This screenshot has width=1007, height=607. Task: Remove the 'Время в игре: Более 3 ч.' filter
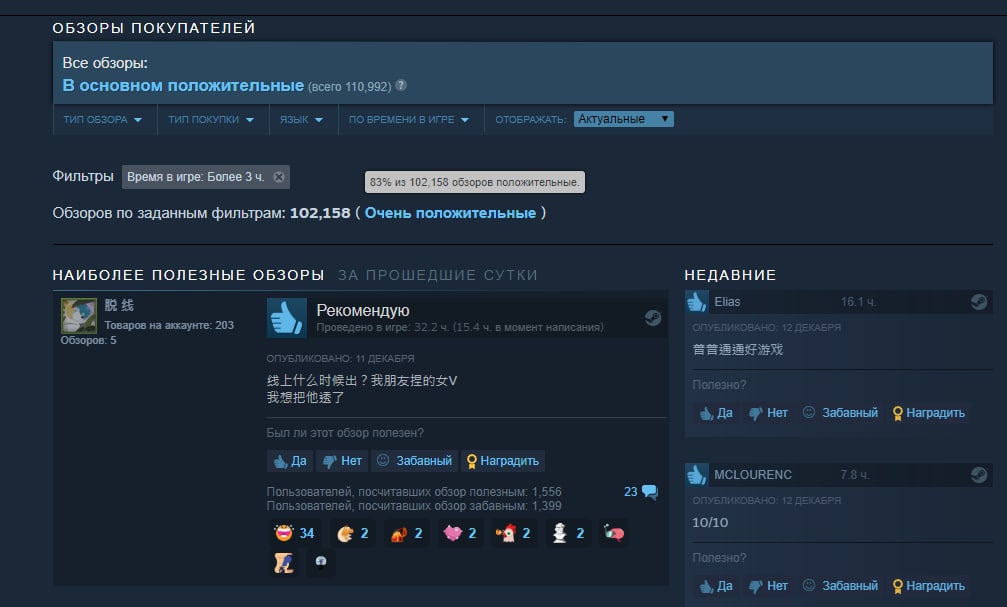pos(279,177)
